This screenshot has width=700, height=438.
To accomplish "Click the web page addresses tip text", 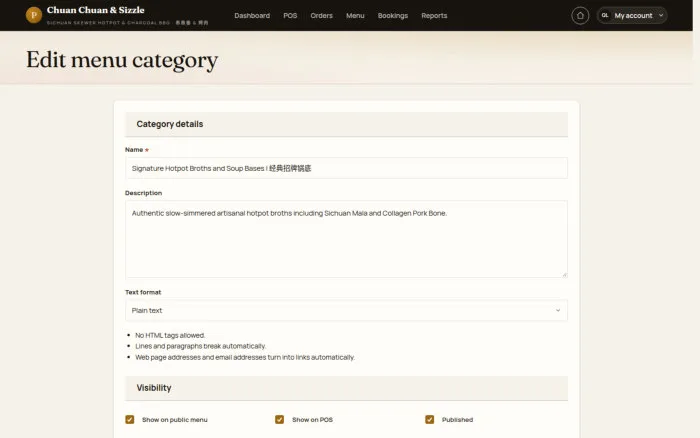I will 245,357.
